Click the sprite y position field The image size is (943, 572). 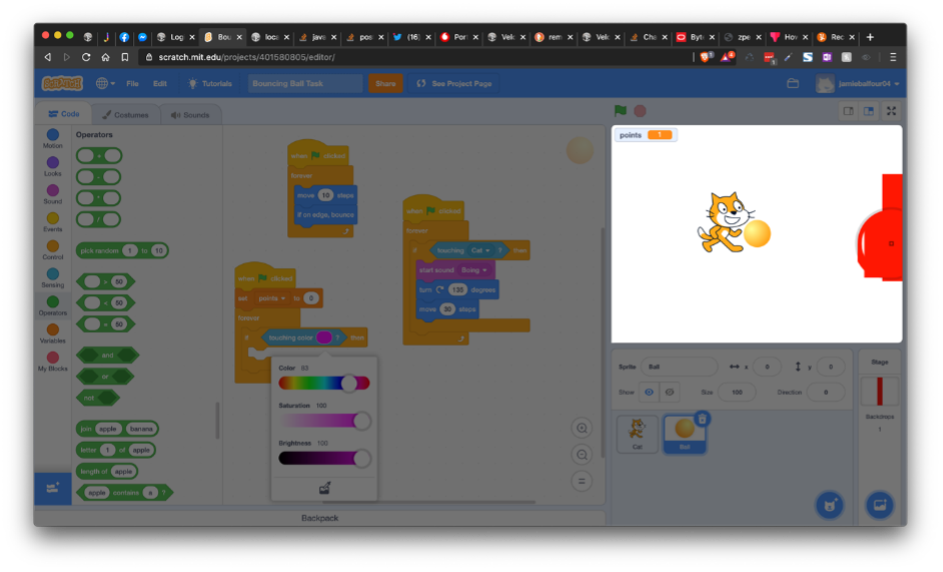coord(830,366)
